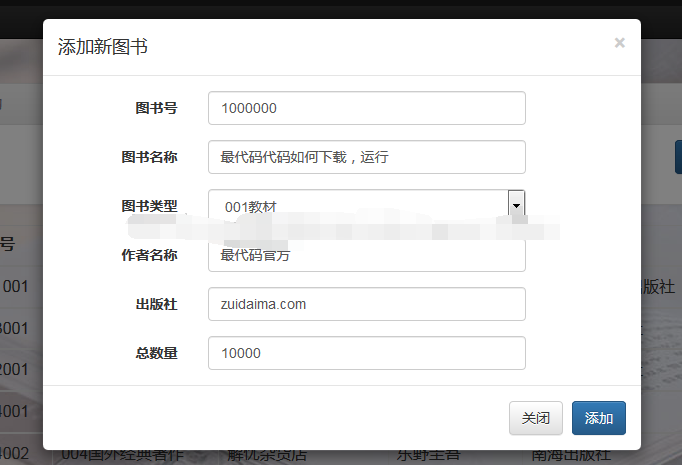682x465 pixels.
Task: Click the 作者名称 input field
Action: (x=367, y=256)
